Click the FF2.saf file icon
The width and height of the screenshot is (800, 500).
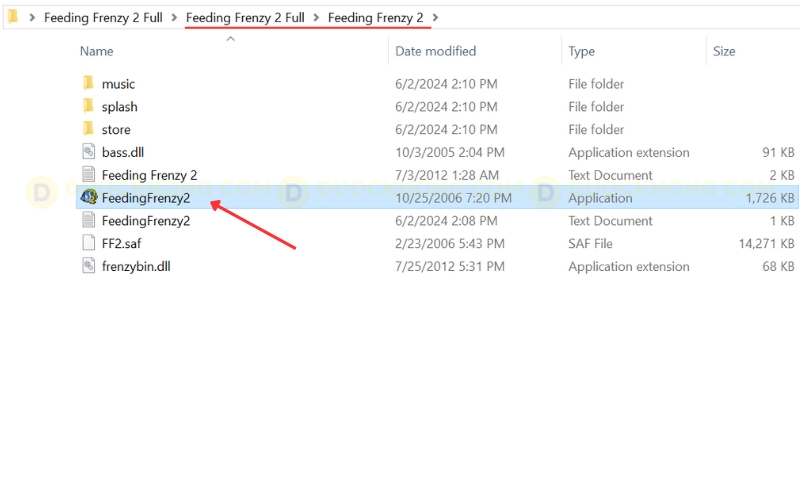pos(89,243)
